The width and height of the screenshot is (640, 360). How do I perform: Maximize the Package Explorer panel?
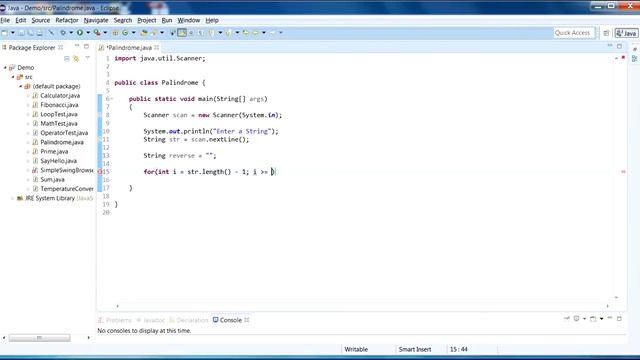pyautogui.click(x=87, y=47)
